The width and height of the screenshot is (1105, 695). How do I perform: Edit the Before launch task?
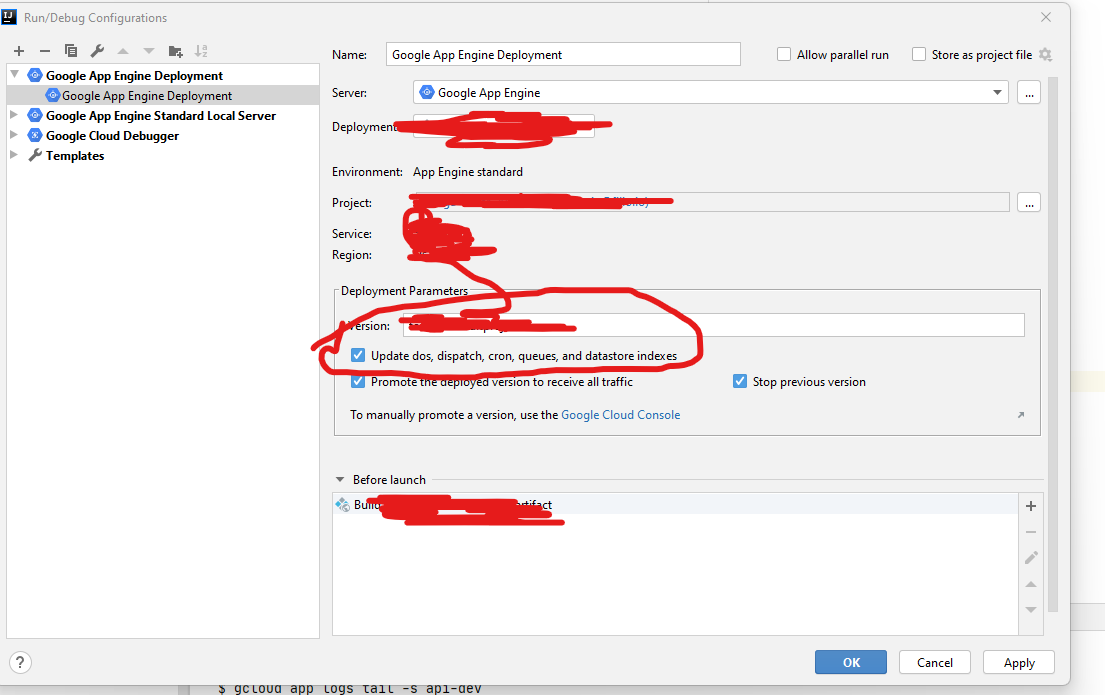click(x=1031, y=558)
